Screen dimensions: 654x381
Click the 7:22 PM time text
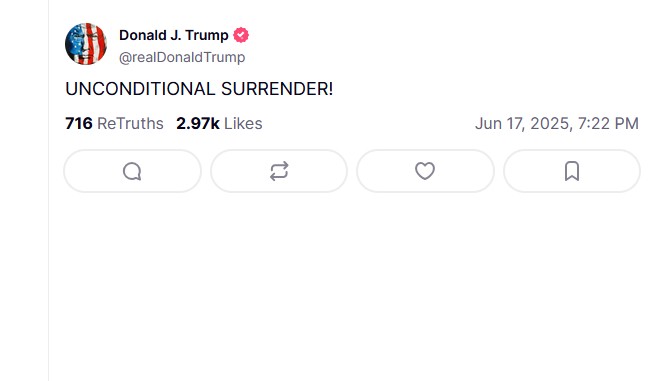tap(608, 124)
